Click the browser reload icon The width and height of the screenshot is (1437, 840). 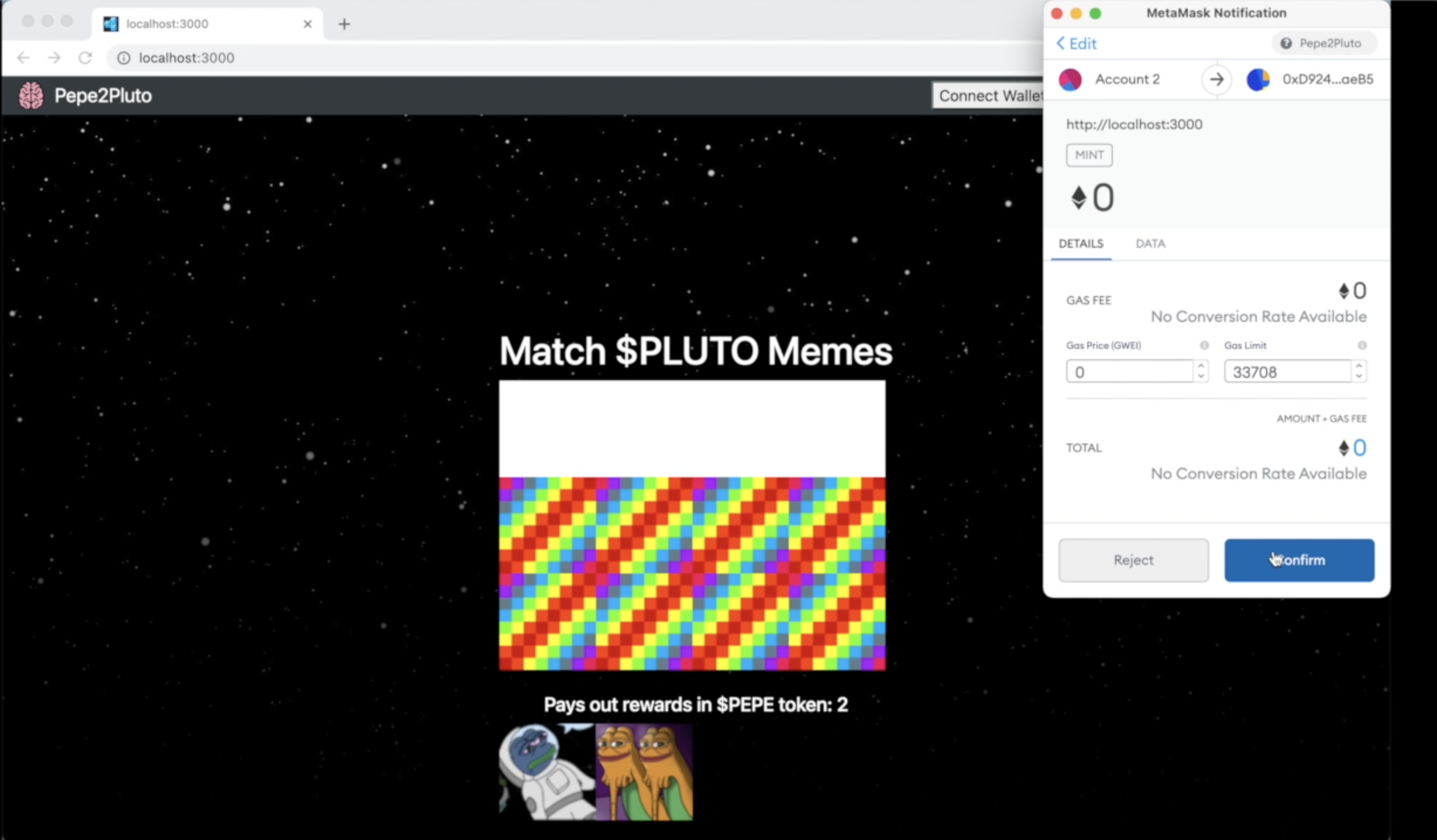[x=85, y=58]
